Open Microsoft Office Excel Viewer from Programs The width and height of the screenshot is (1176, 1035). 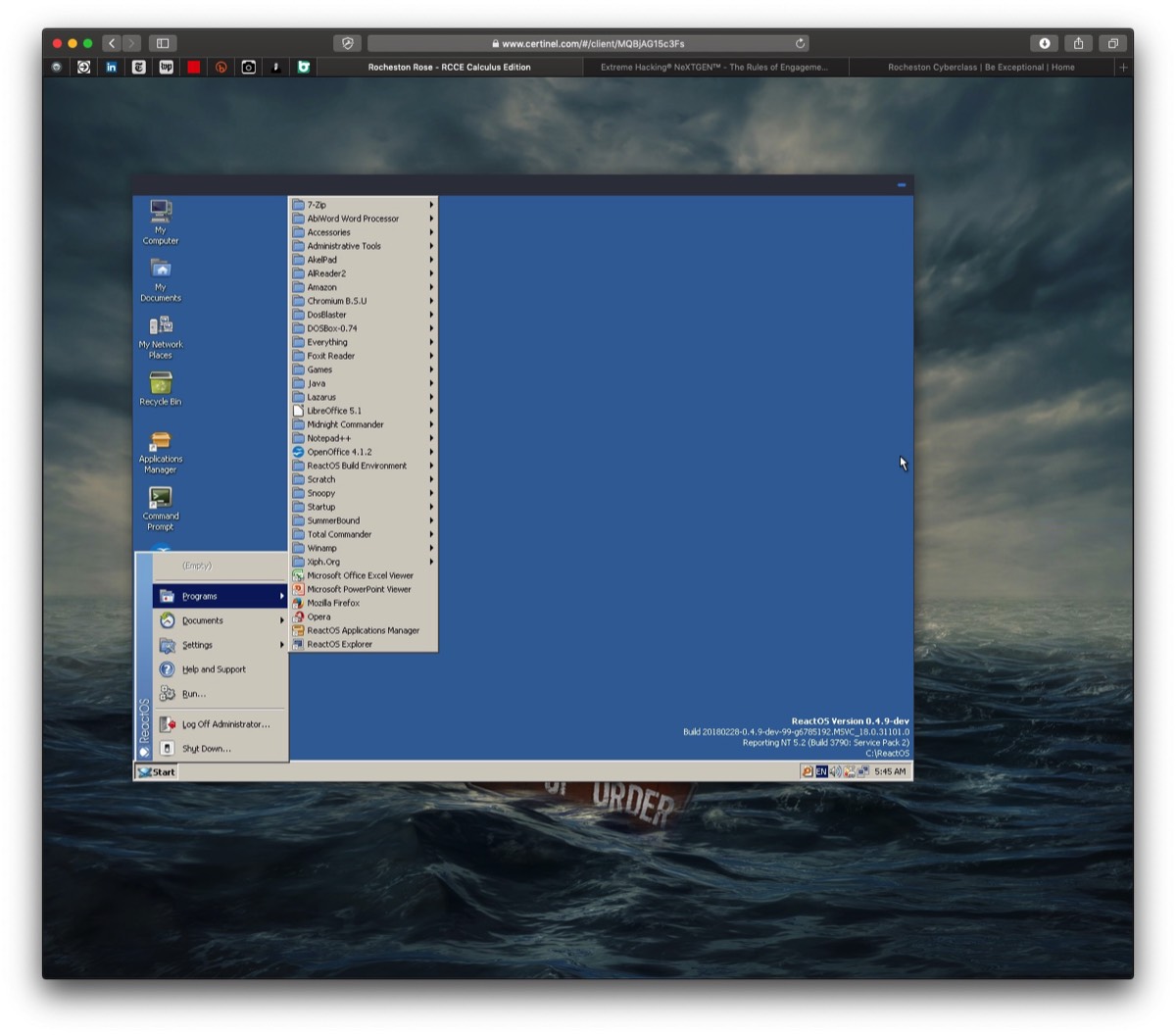point(364,575)
